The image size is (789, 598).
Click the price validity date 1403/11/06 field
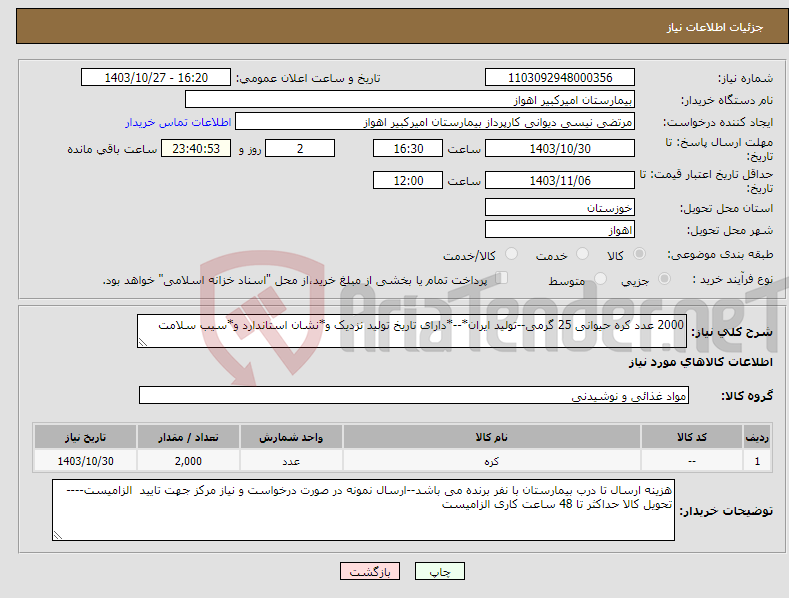[560, 180]
